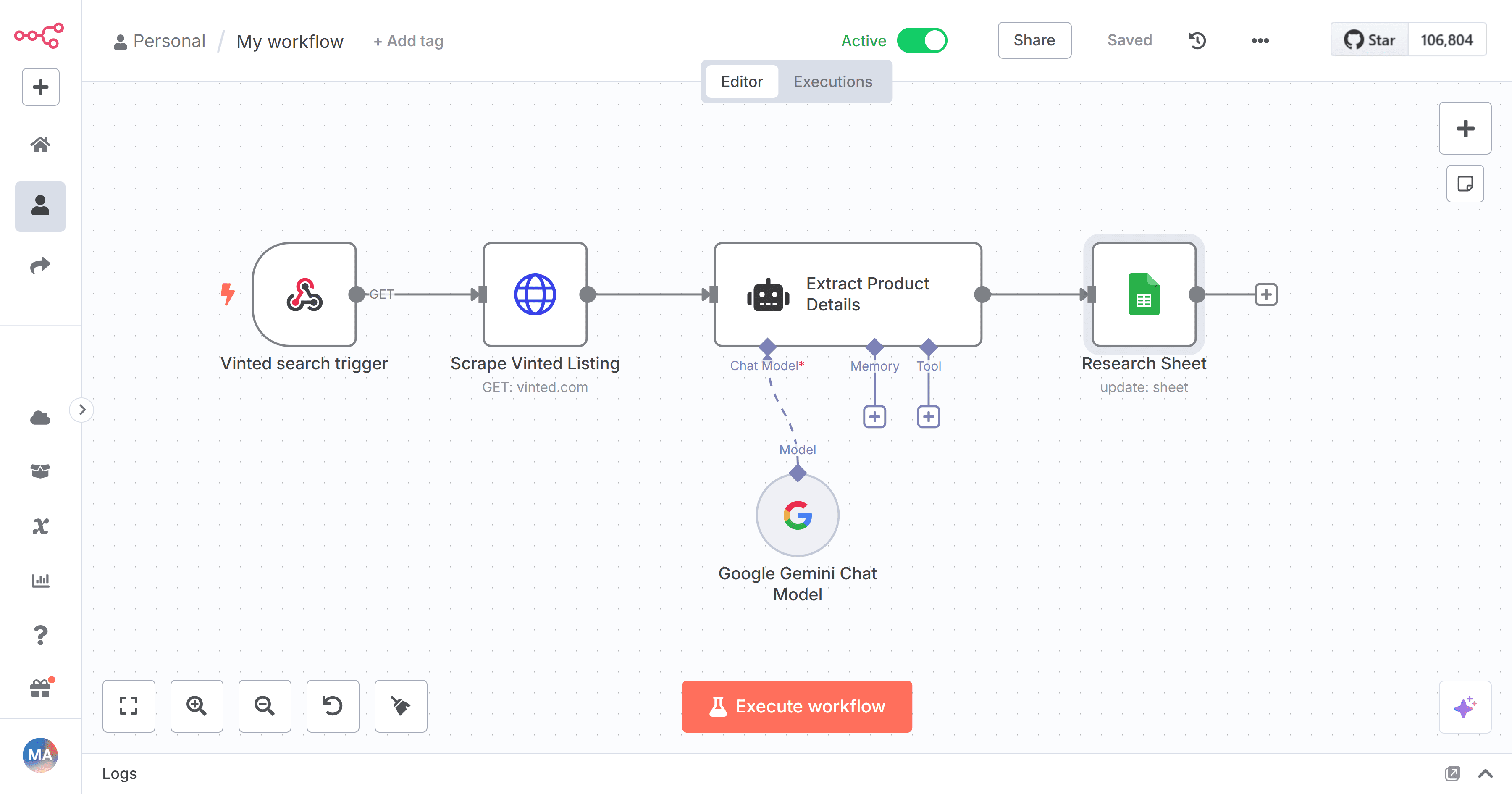
Task: Click + Add tag
Action: click(x=409, y=41)
